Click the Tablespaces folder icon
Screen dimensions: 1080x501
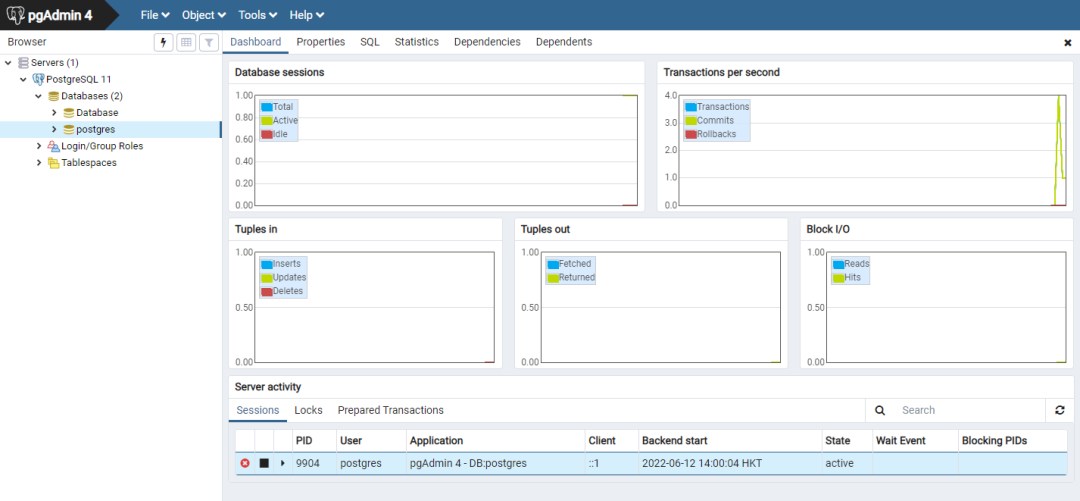54,163
